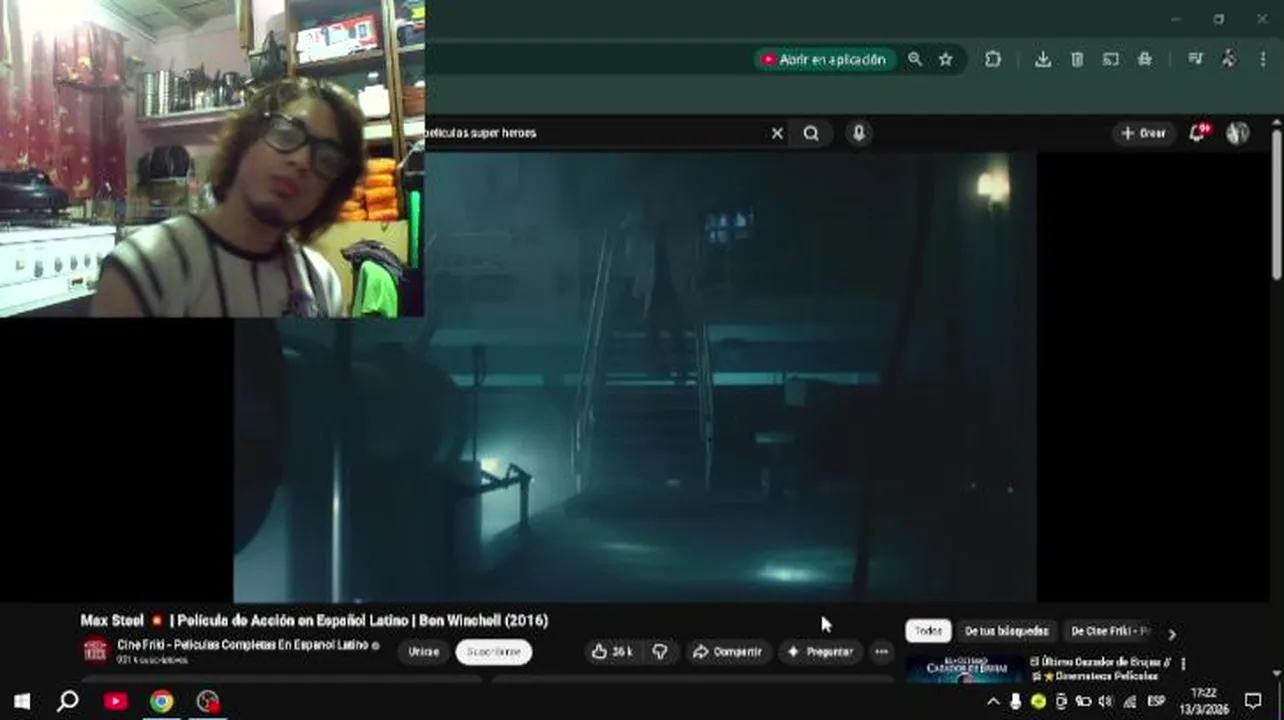Viewport: 1284px width, 720px height.
Task: Start voice search with the microphone icon
Action: click(858, 133)
